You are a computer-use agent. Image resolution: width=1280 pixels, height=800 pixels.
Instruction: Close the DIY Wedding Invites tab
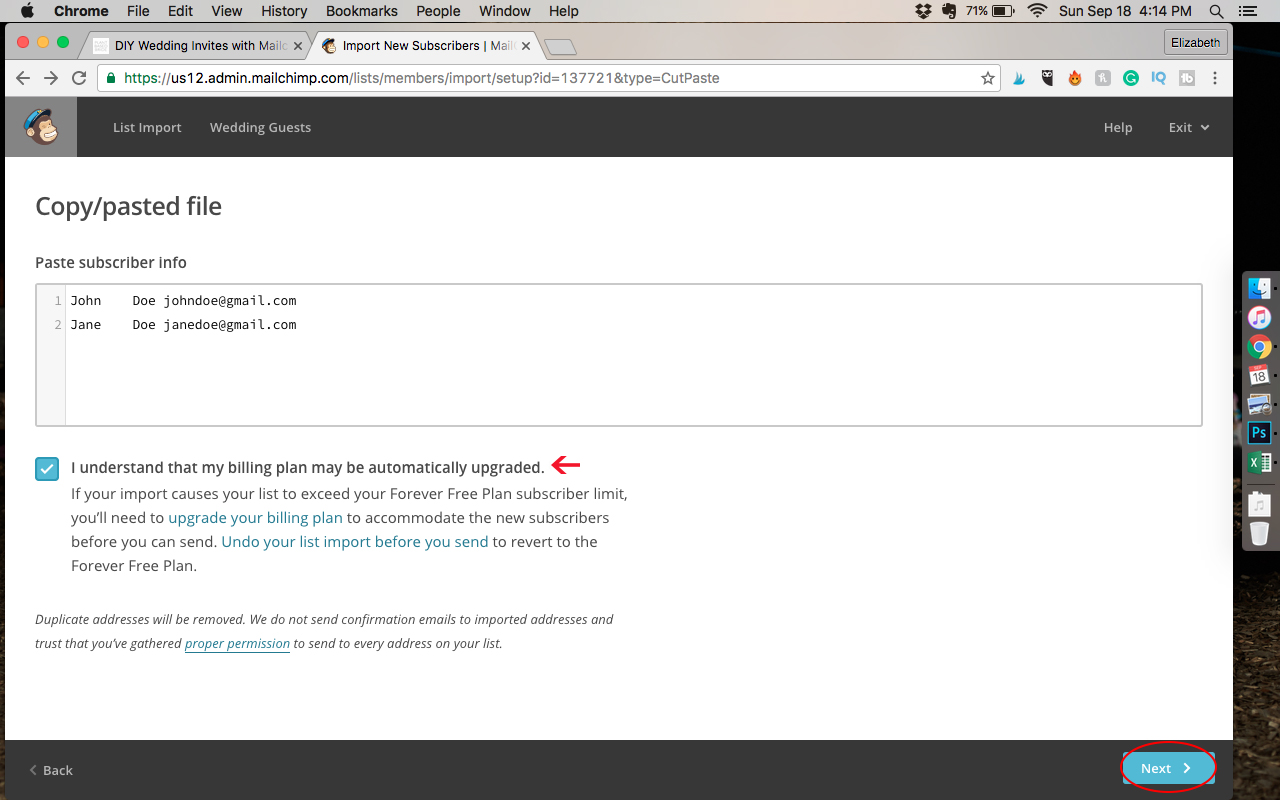(297, 46)
